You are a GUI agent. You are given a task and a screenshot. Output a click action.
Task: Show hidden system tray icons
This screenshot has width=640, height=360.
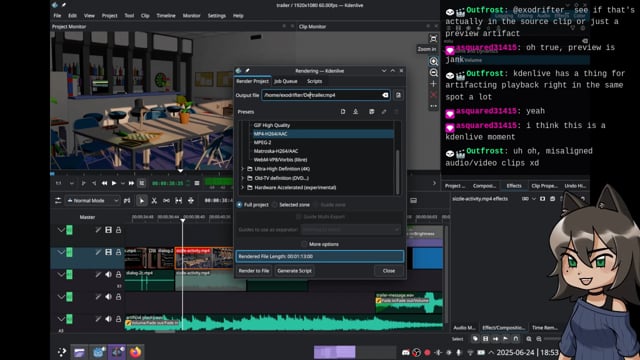491,352
